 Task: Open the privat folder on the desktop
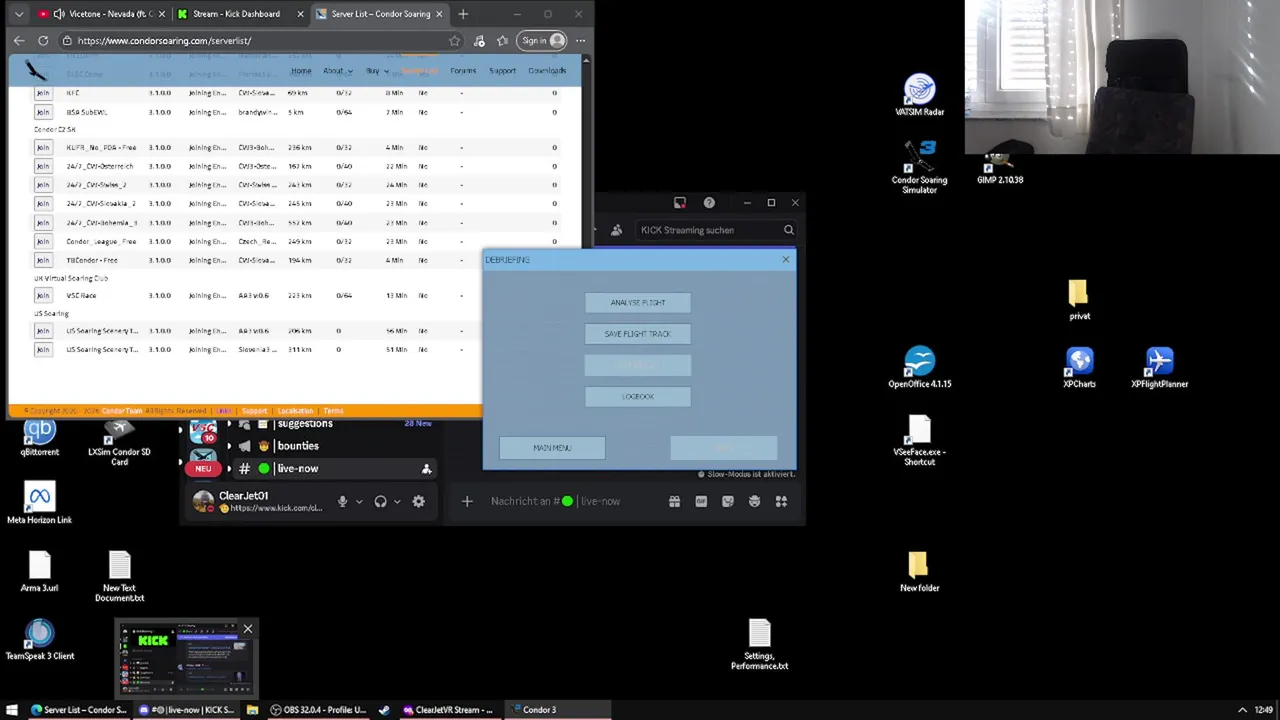tap(1079, 300)
